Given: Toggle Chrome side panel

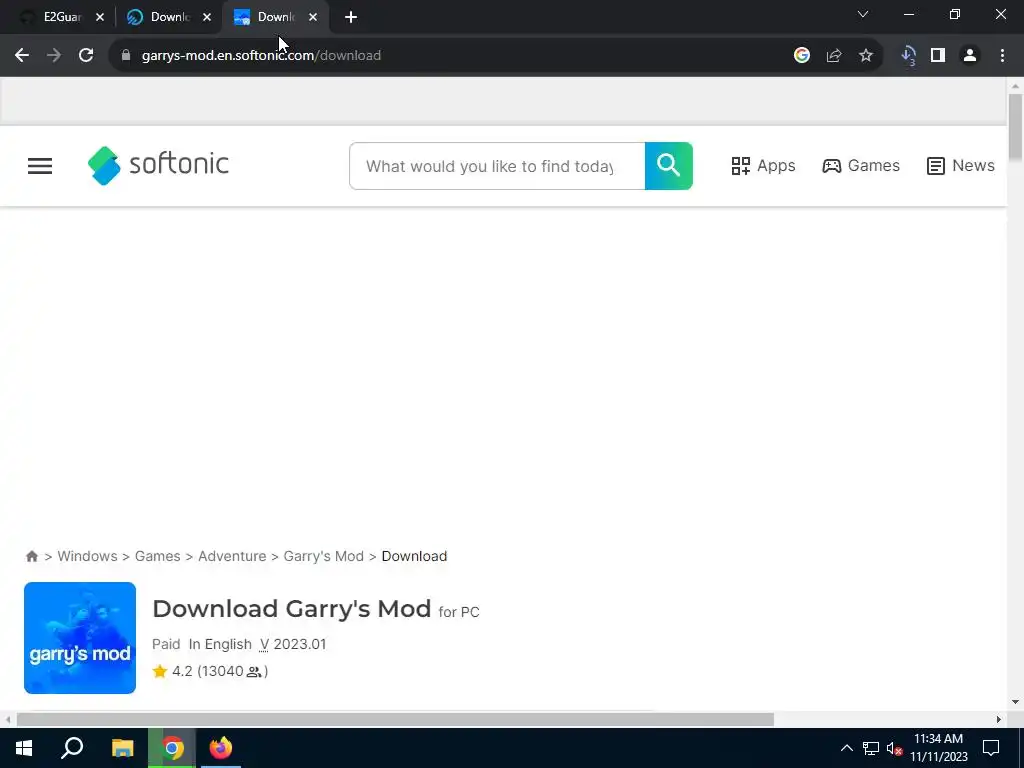Looking at the screenshot, I should point(938,56).
